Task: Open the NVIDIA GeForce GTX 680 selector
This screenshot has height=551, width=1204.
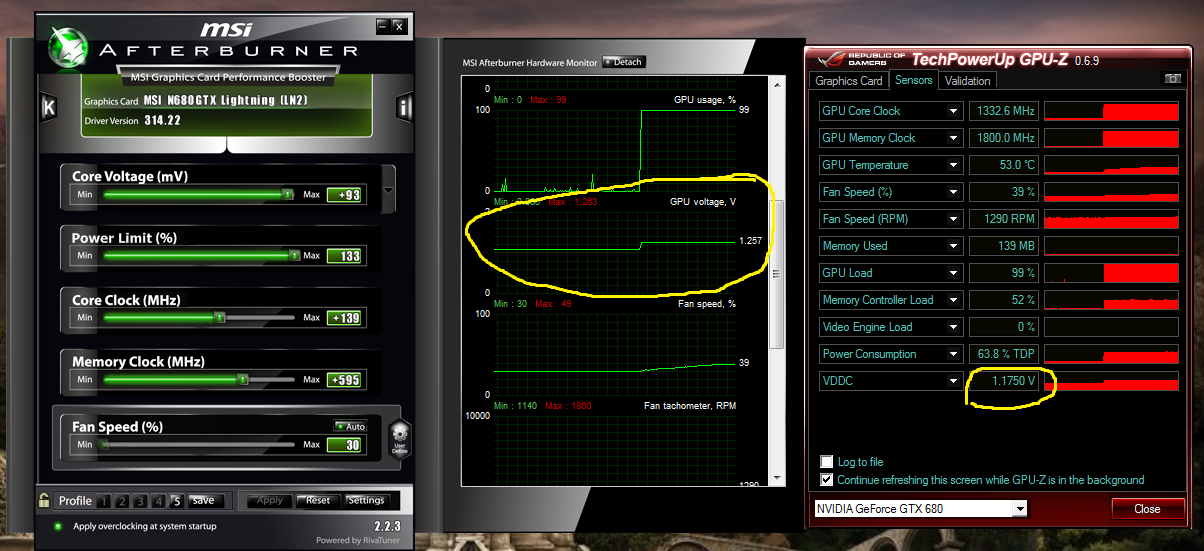Action: point(919,509)
